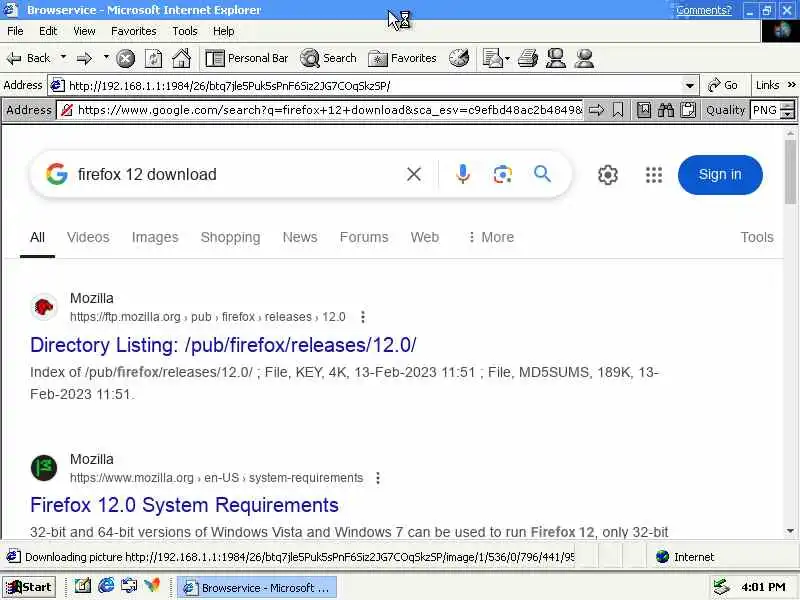Expand the IE address bar dropdown

click(690, 86)
